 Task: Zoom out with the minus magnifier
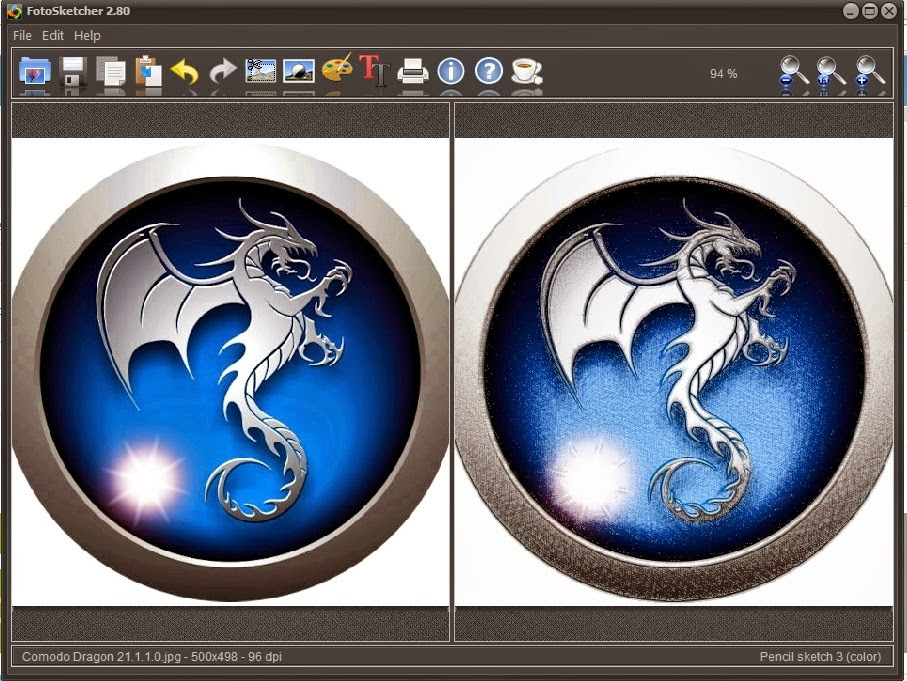[793, 72]
